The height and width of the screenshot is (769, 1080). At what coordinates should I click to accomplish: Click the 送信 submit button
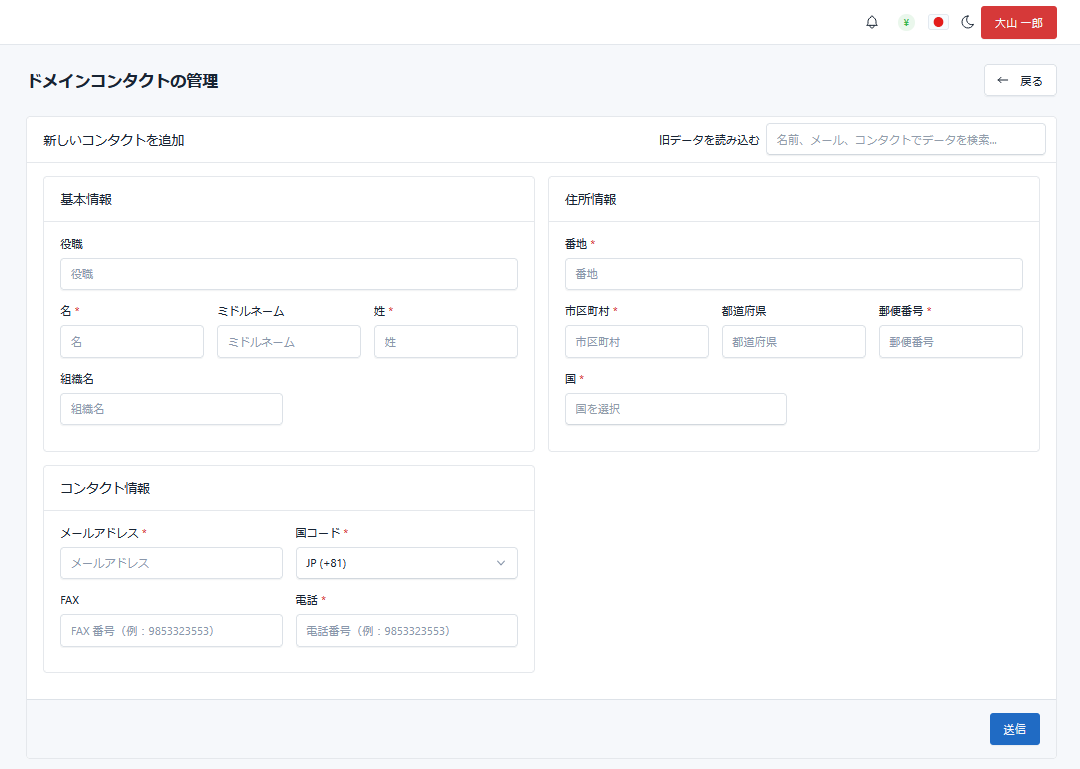coord(1014,729)
